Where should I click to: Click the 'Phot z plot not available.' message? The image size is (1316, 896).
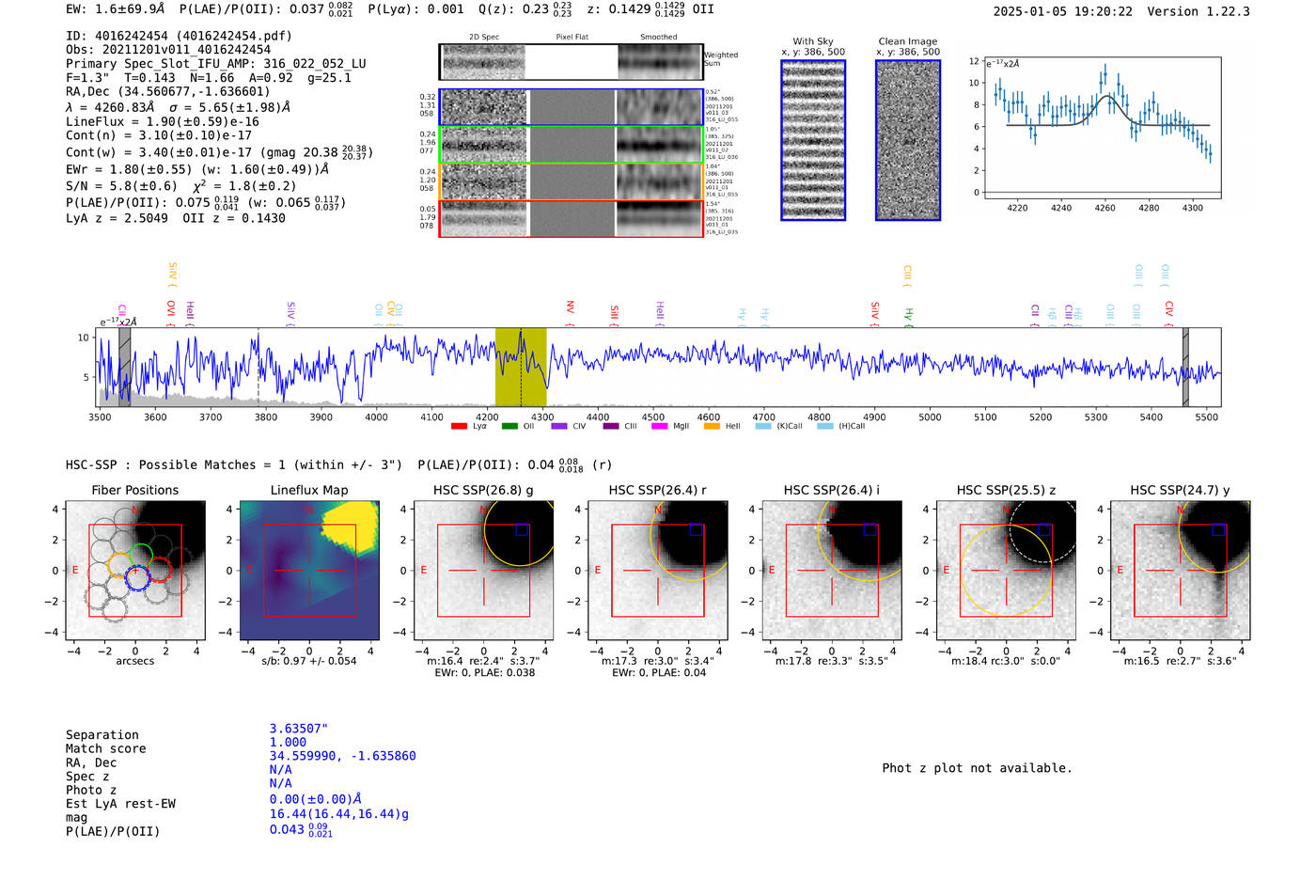click(x=978, y=768)
